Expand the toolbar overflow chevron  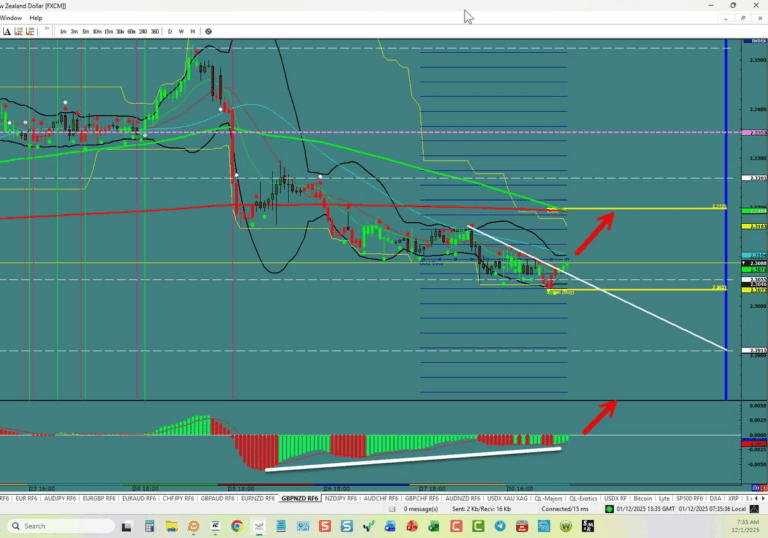click(x=47, y=30)
